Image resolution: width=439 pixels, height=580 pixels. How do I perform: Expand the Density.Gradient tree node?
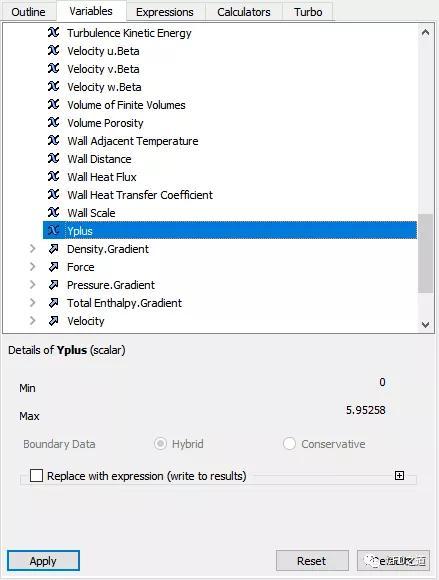[33, 249]
